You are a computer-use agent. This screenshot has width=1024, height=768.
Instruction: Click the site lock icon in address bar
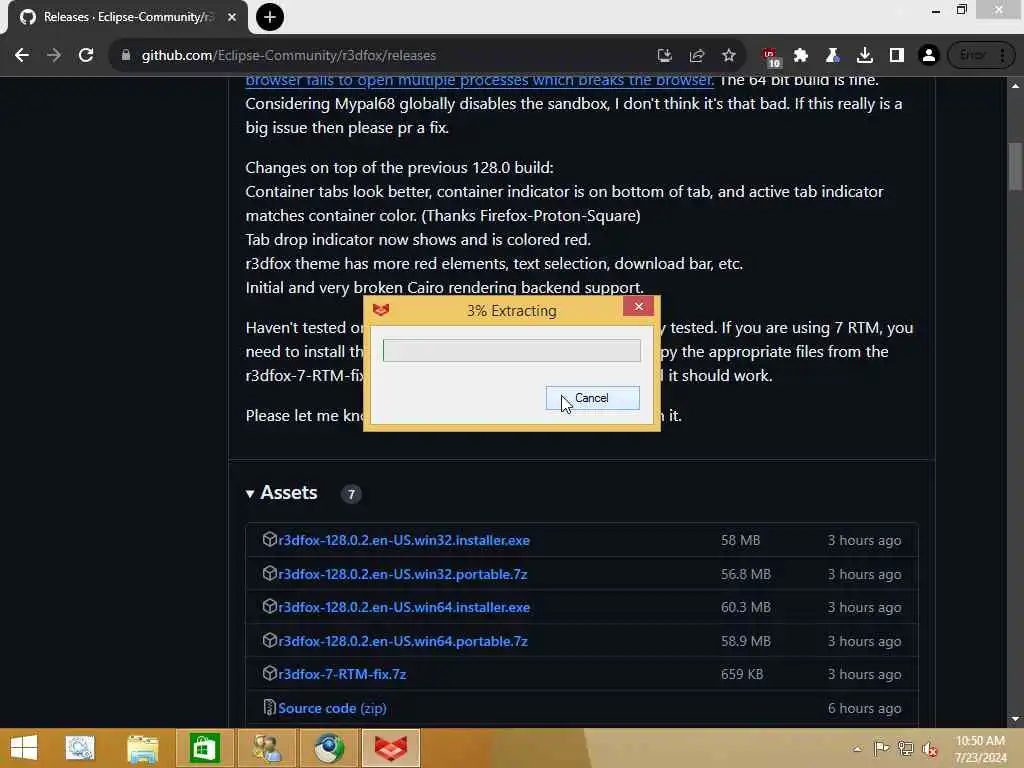click(x=126, y=56)
